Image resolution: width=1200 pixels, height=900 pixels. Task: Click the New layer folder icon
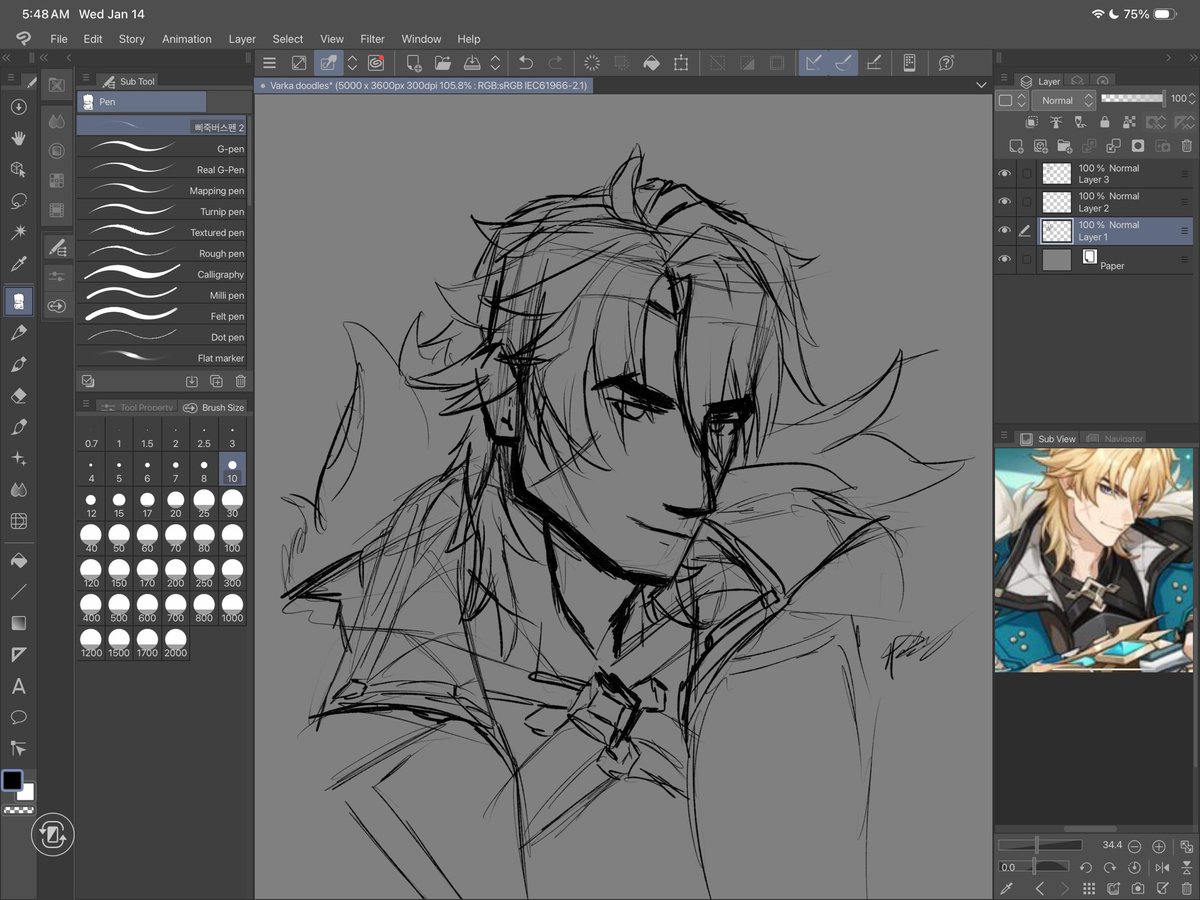[1066, 145]
